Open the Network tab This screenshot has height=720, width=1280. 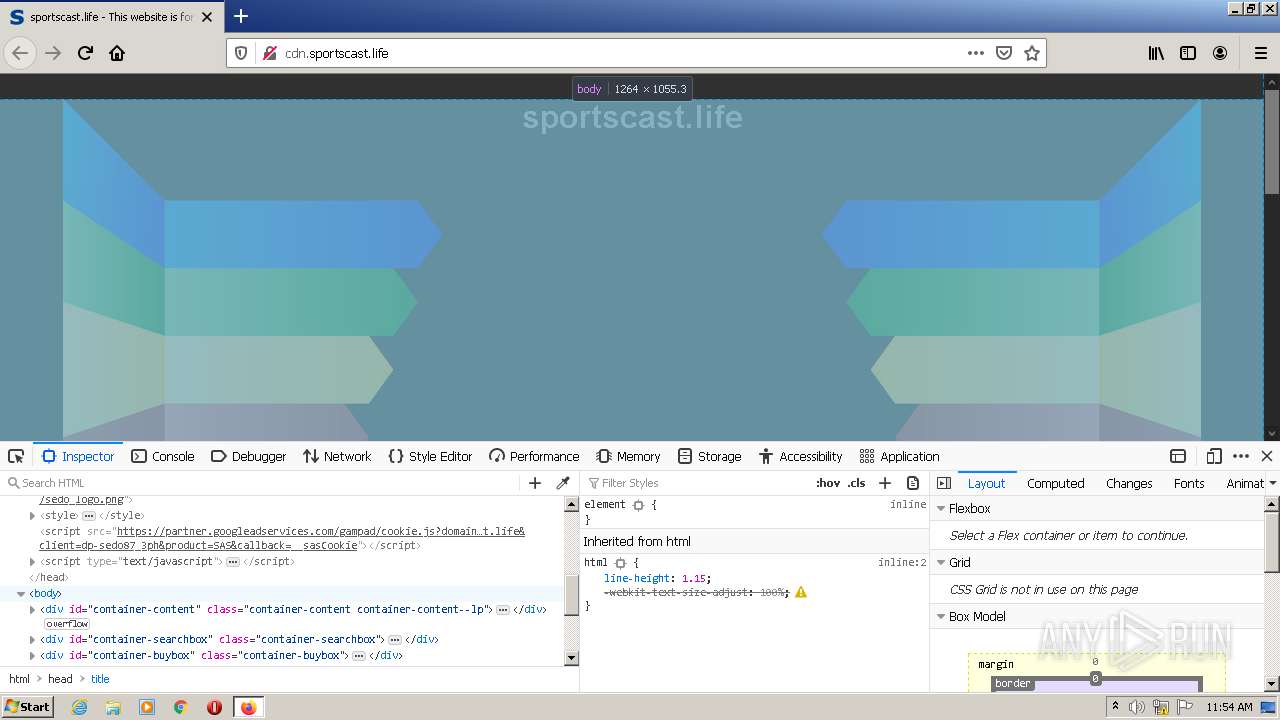click(337, 456)
